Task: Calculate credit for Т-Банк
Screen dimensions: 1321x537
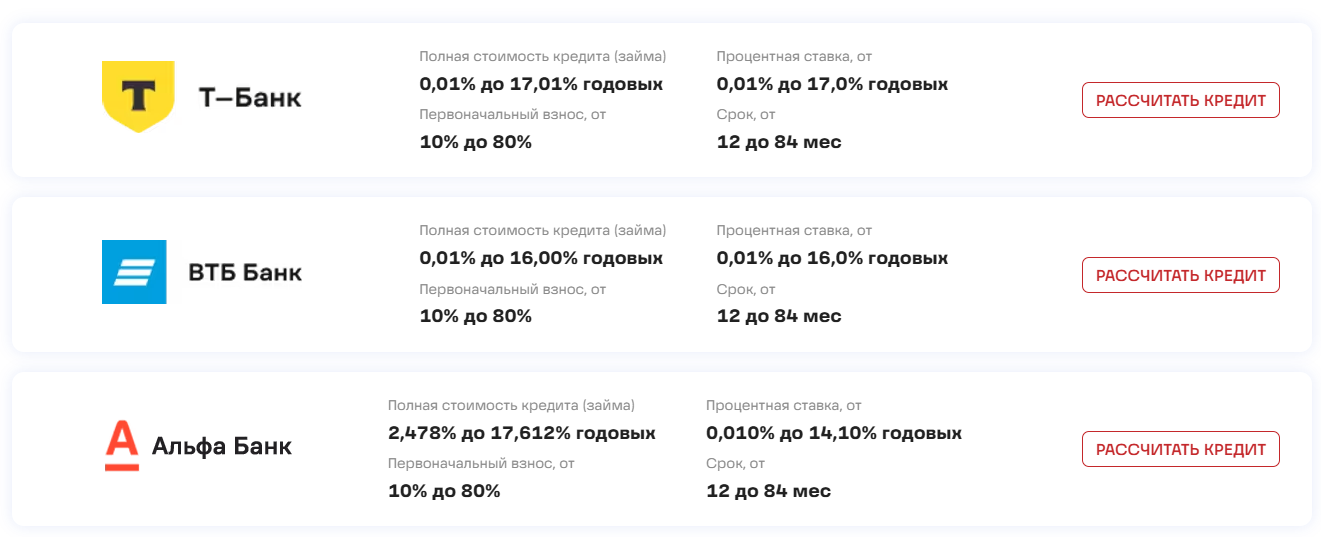Action: pos(1180,100)
